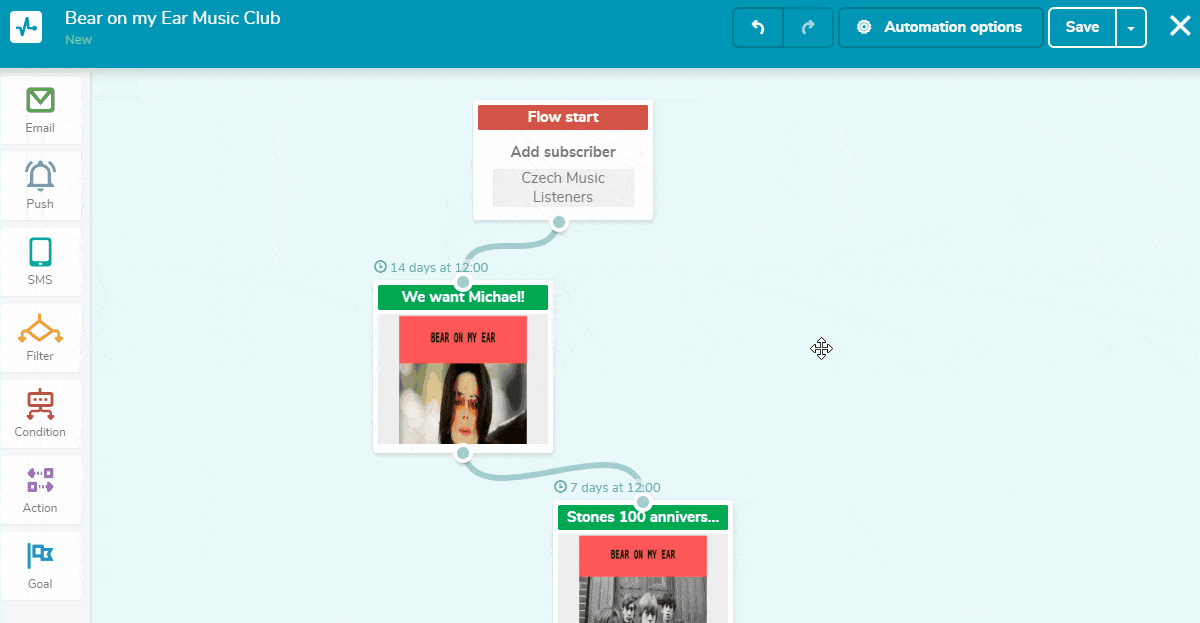Click input connector of 'We want Michael!' block
The width and height of the screenshot is (1200, 623).
[x=463, y=283]
